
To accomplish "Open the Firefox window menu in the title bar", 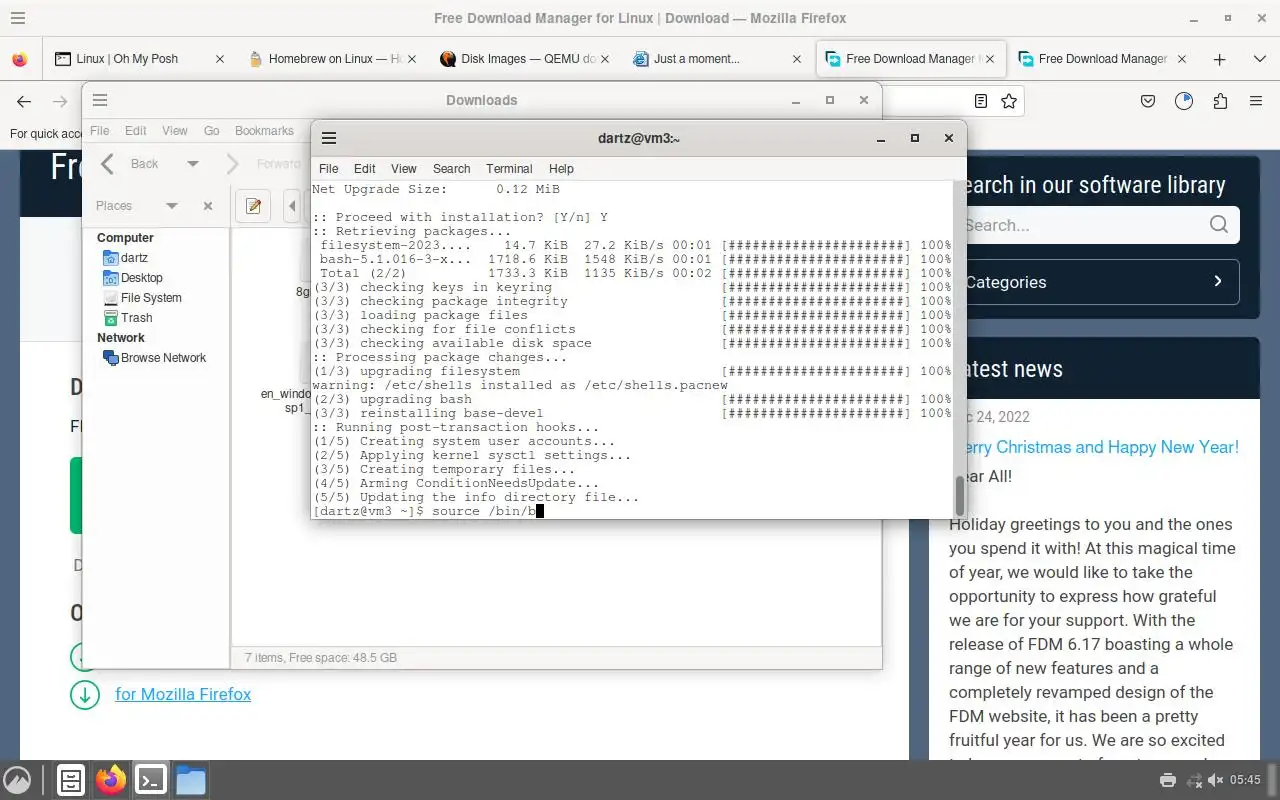I will (17, 18).
